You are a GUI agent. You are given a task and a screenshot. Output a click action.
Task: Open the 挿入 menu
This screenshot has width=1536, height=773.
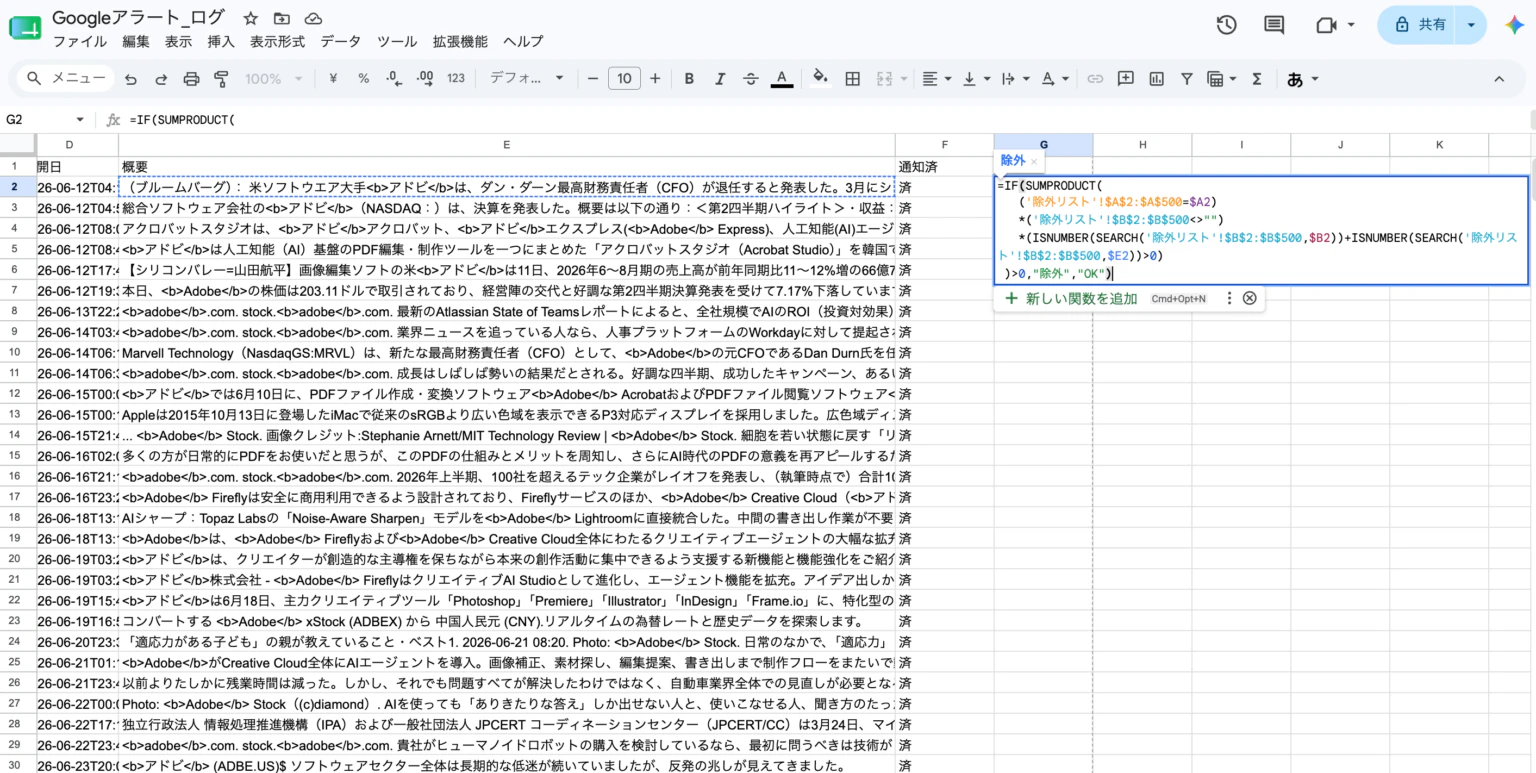(x=221, y=41)
